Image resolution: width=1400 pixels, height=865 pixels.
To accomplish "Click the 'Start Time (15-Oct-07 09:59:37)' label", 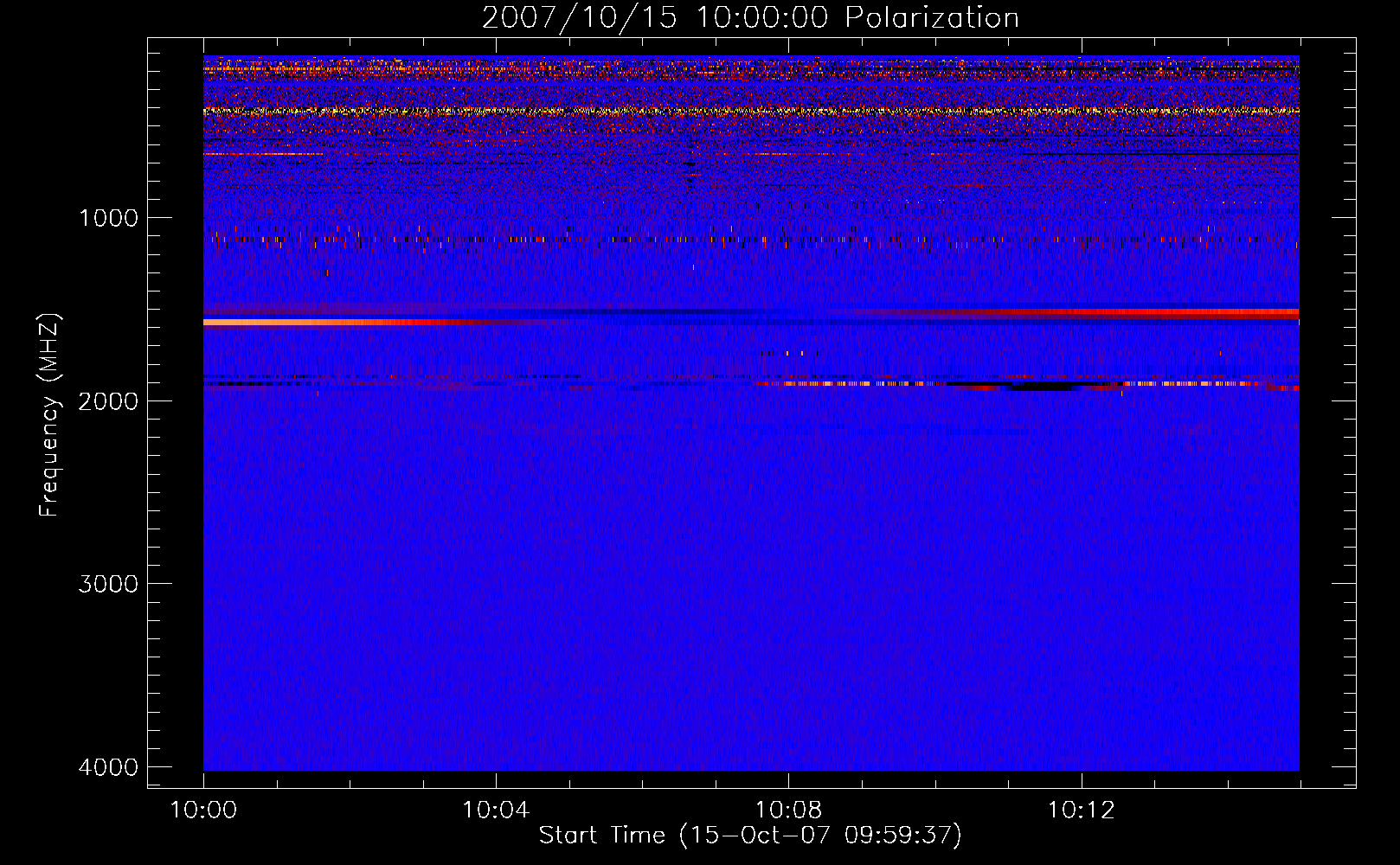I will click(x=750, y=836).
